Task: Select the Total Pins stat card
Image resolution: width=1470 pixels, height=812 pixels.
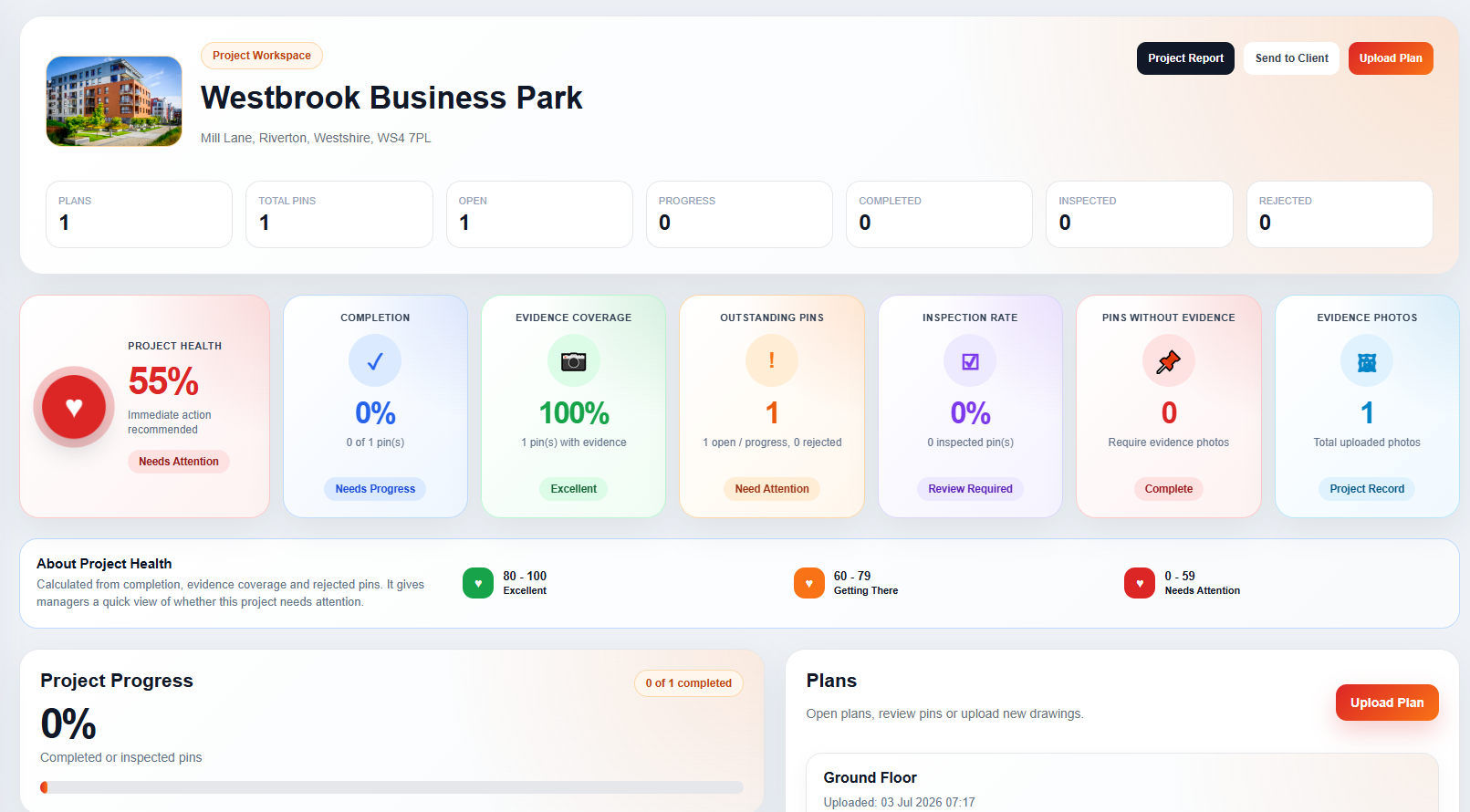Action: [x=339, y=214]
